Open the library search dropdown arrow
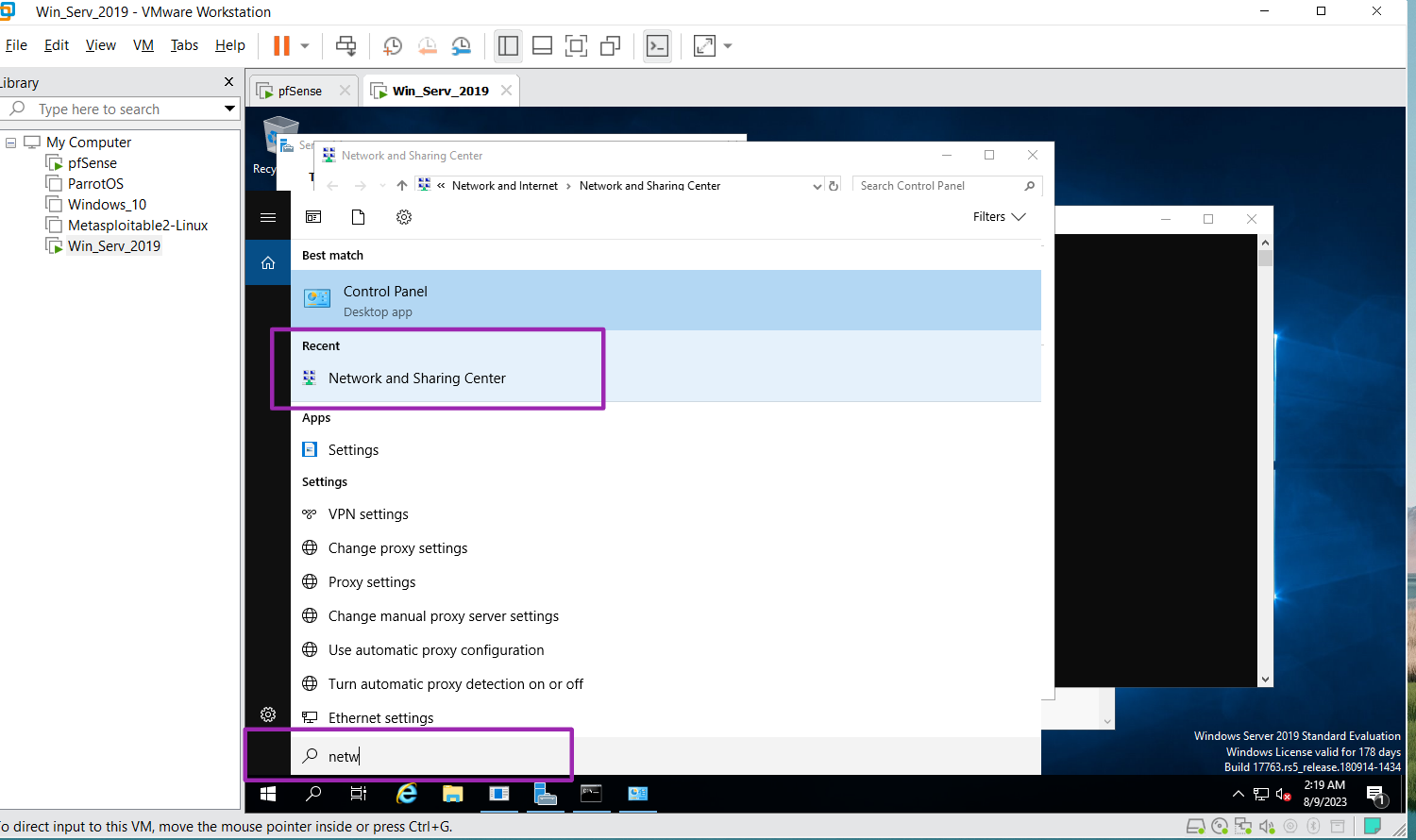This screenshot has height=840, width=1416. click(229, 109)
